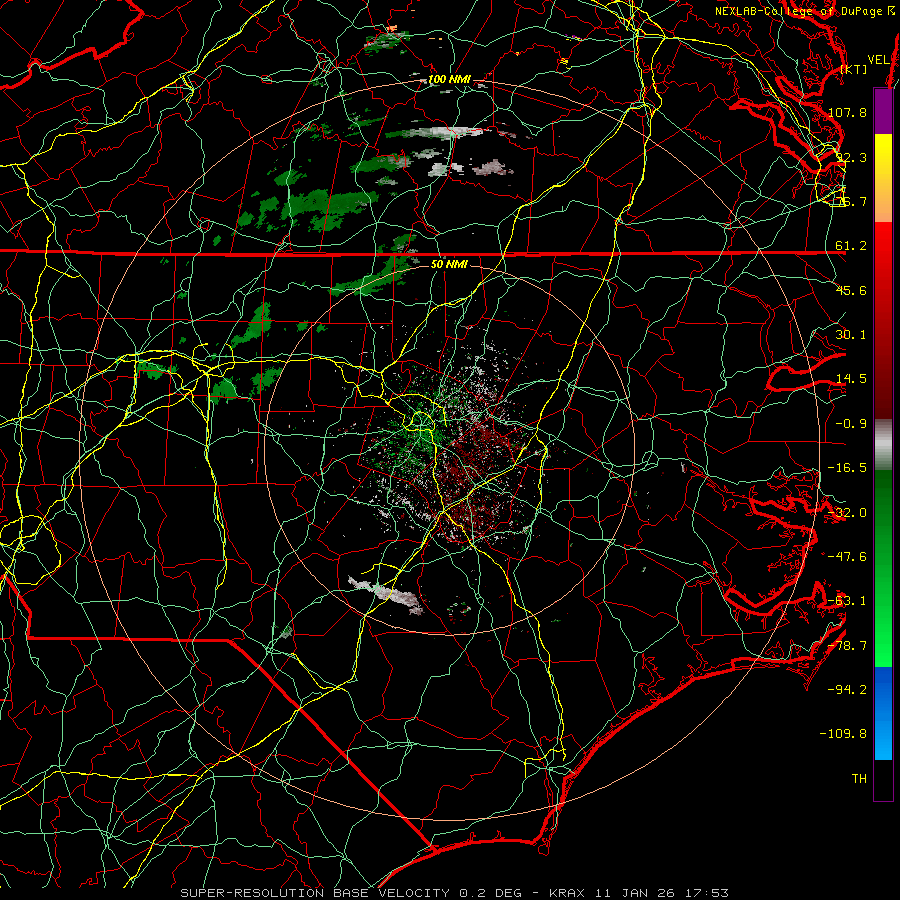Click the -94.2 value on velocity scale

847,690
